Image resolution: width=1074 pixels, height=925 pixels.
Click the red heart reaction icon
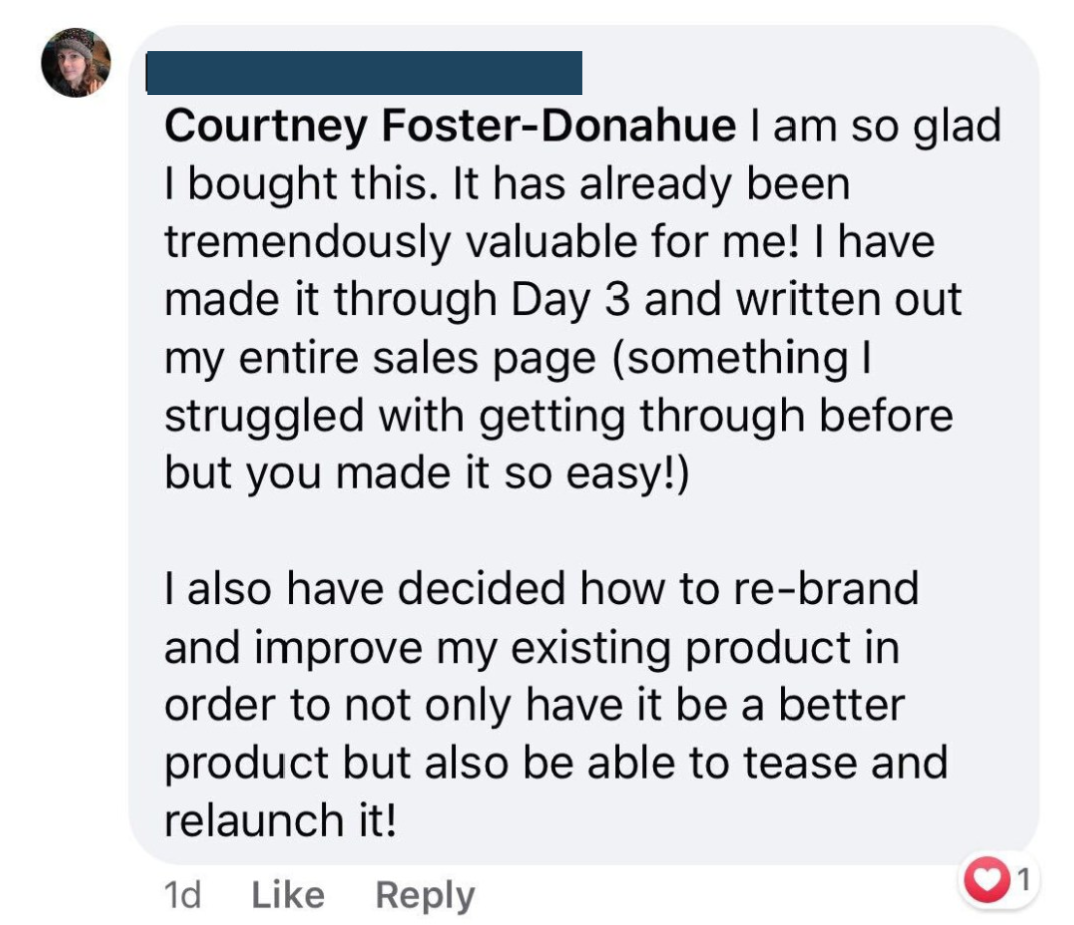(x=986, y=880)
